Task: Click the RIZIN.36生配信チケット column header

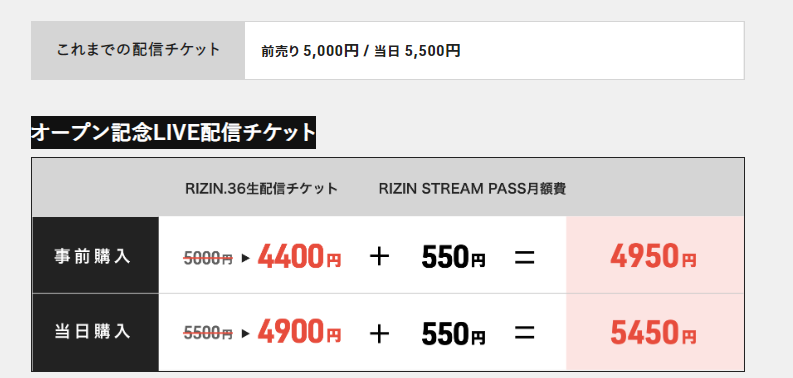Action: (x=261, y=189)
